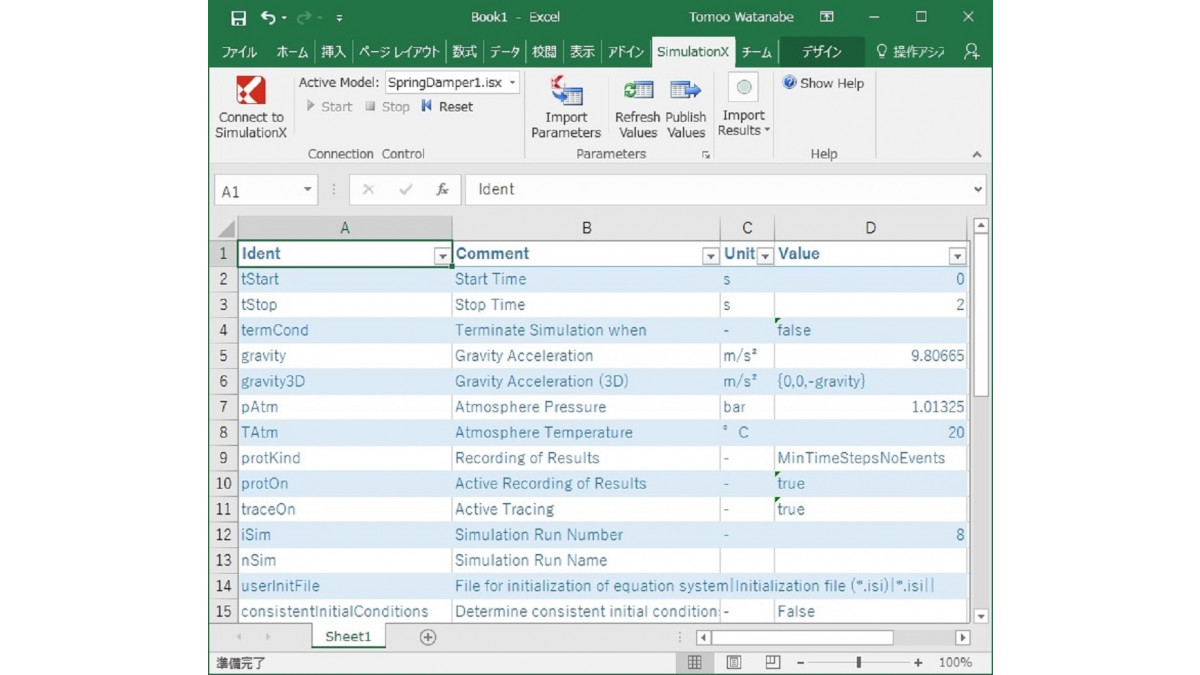Undo the last action

tap(268, 18)
